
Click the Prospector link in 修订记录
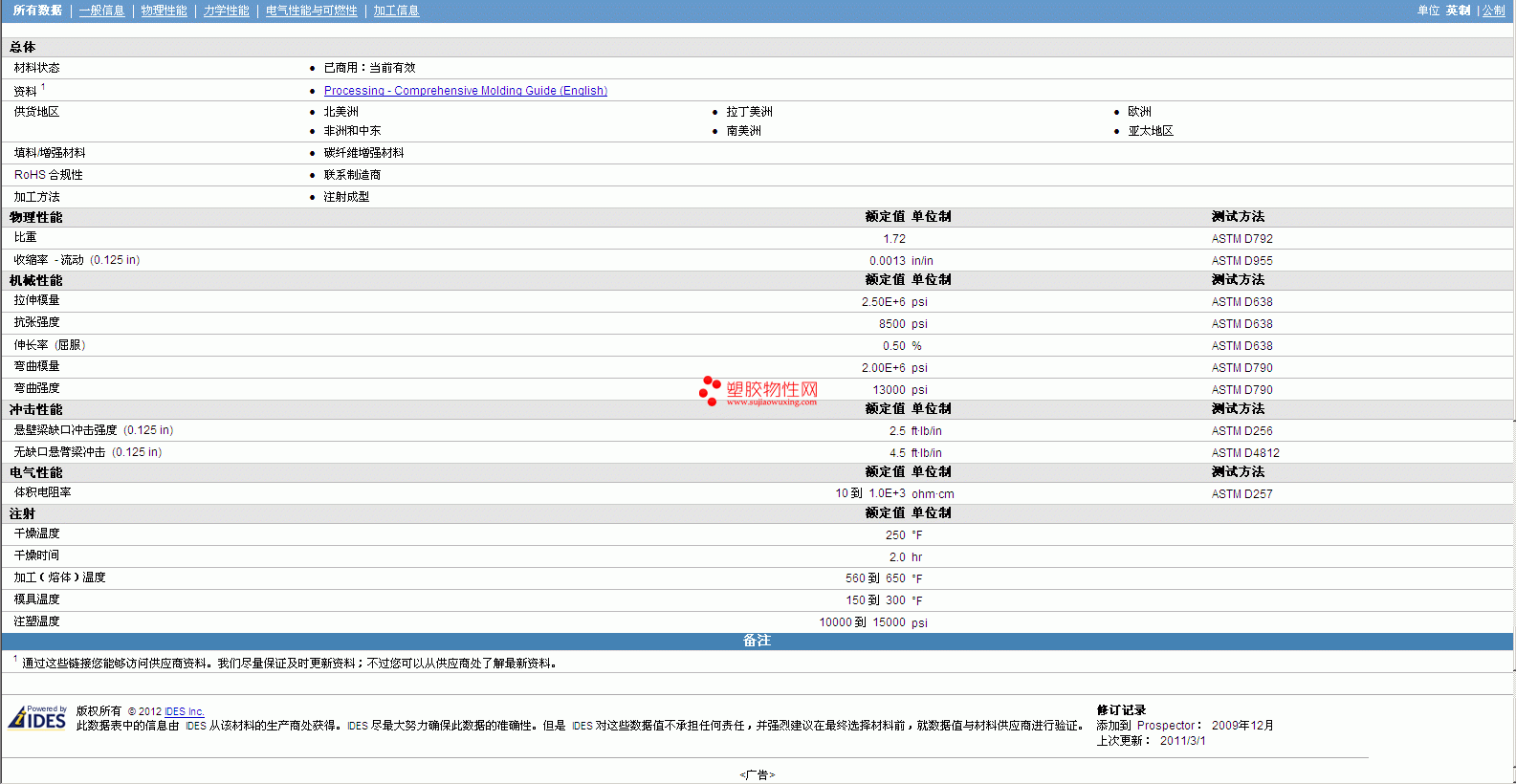(1165, 726)
